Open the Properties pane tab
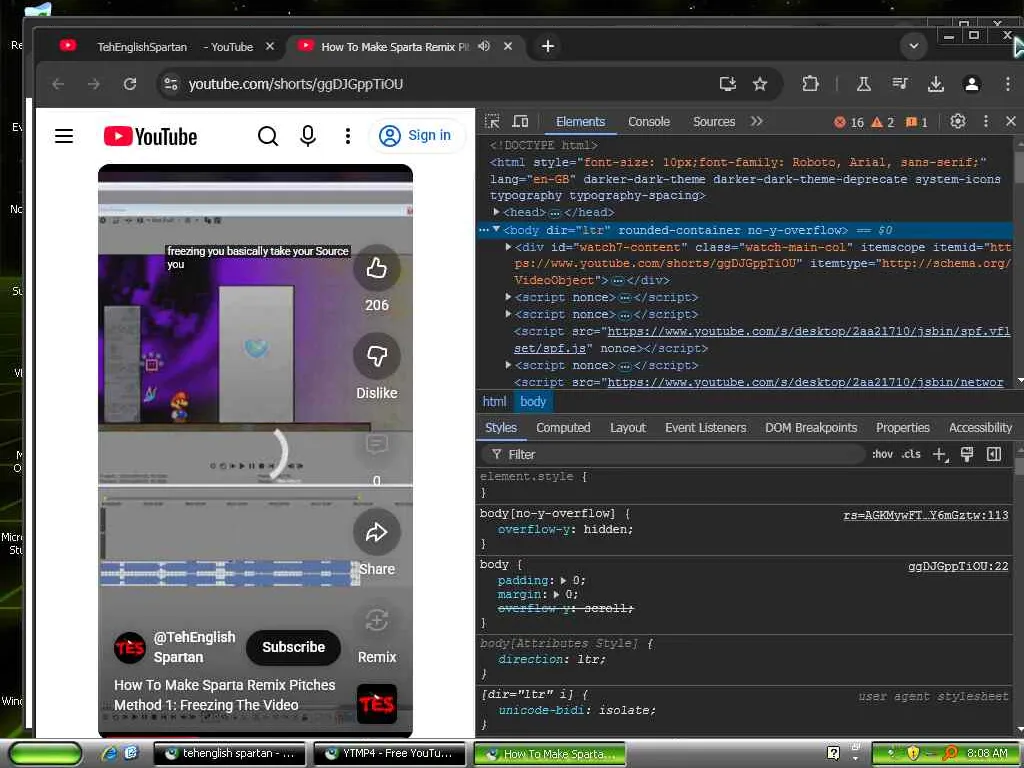This screenshot has height=768, width=1024. 903,428
